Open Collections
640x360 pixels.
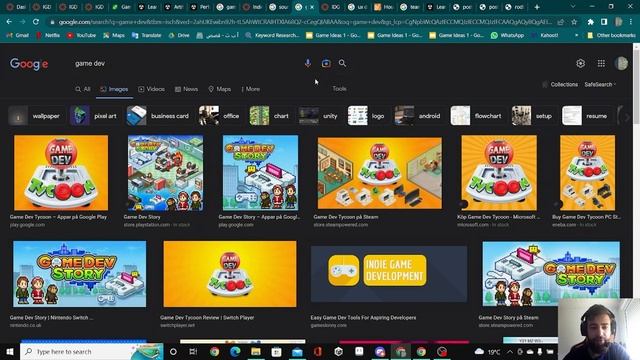pyautogui.click(x=560, y=84)
